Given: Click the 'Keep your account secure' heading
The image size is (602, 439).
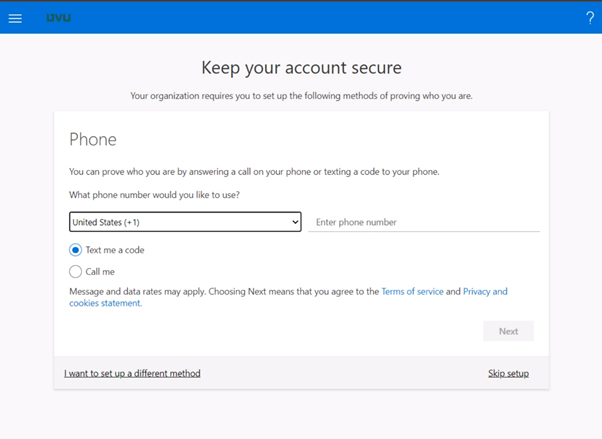Looking at the screenshot, I should point(301,68).
